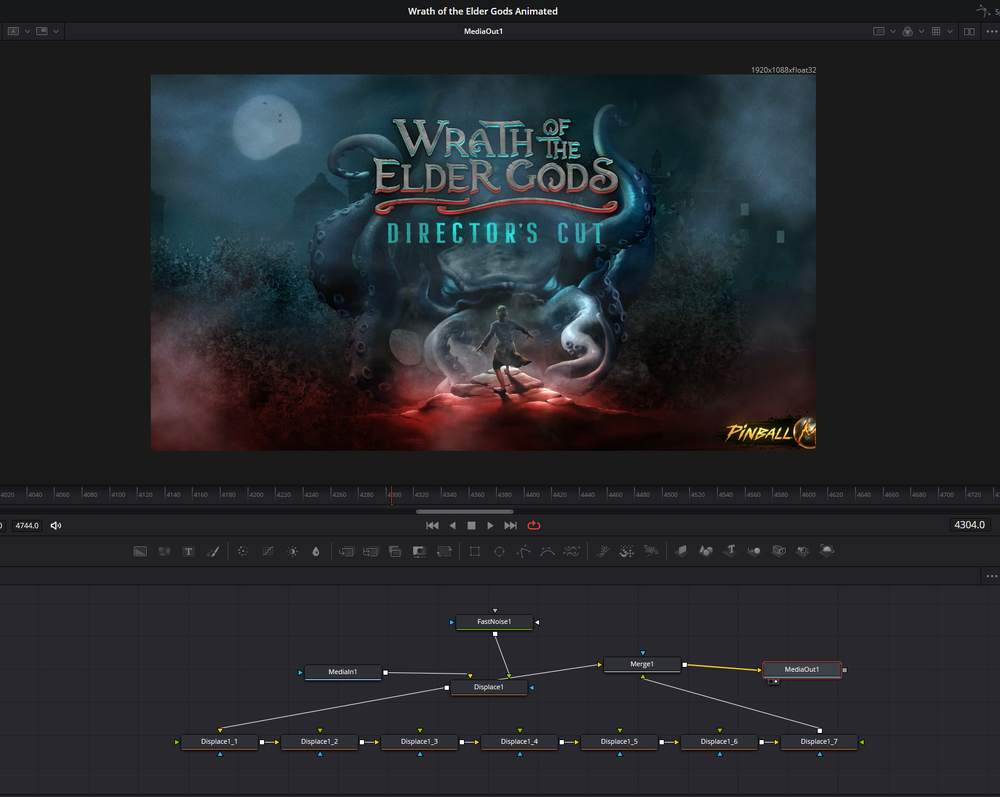Open viewer three-dot options menu
Screen dimensions: 1000x797
(992, 31)
